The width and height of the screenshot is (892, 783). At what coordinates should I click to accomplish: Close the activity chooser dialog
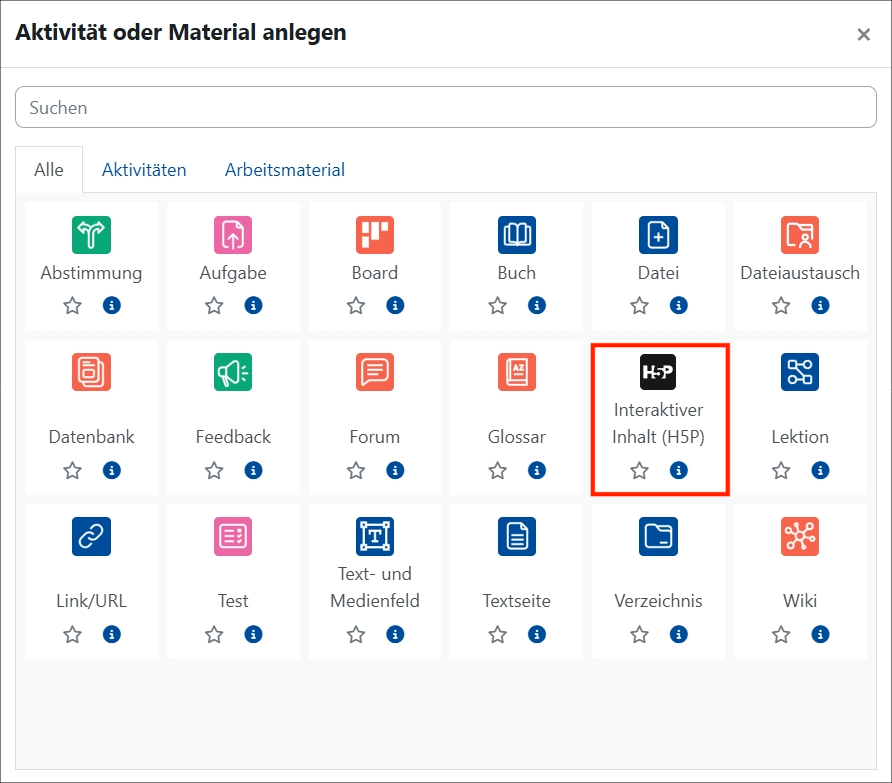pos(864,33)
